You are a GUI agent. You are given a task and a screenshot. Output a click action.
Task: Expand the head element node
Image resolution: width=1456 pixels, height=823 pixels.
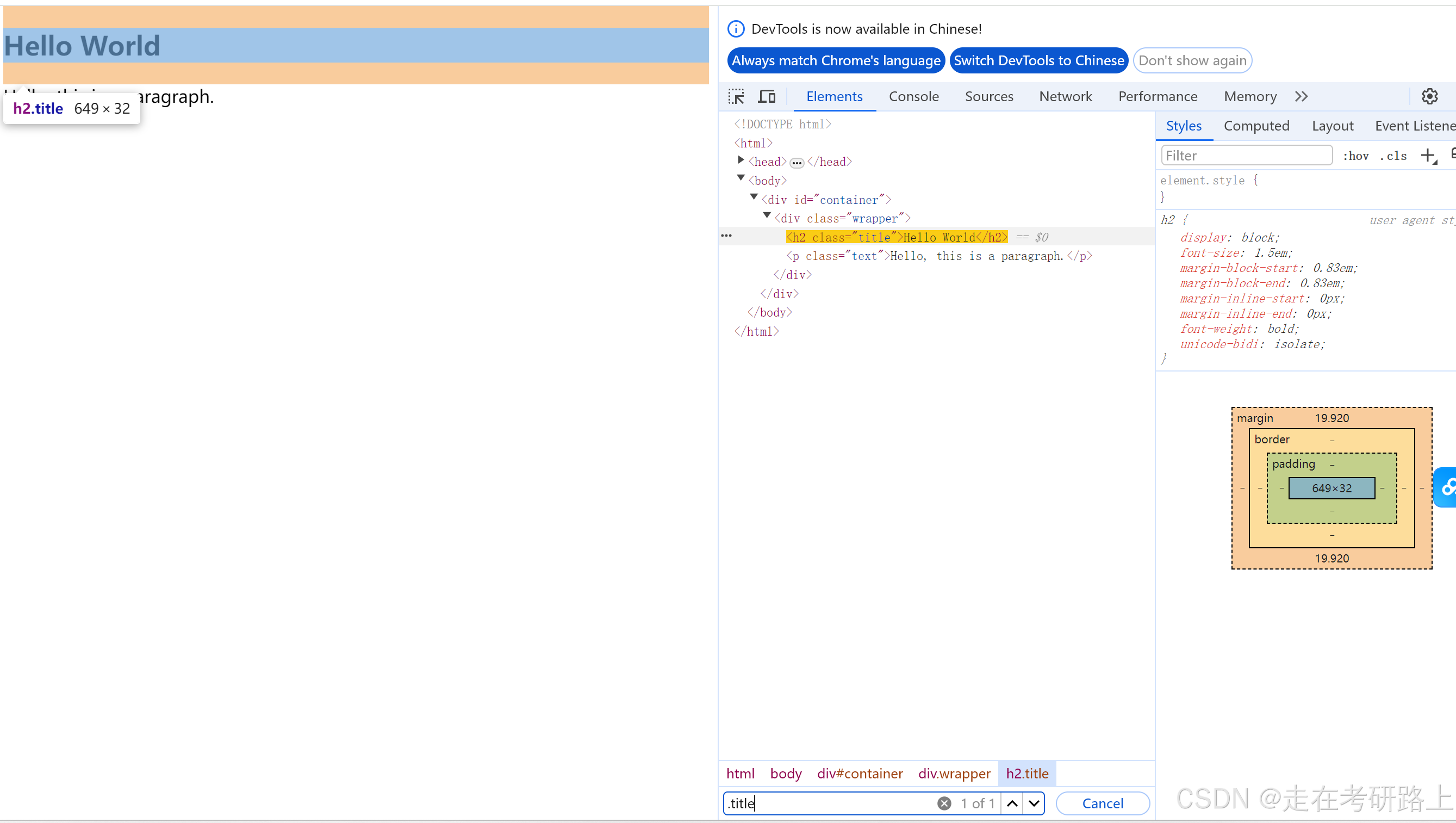[741, 160]
